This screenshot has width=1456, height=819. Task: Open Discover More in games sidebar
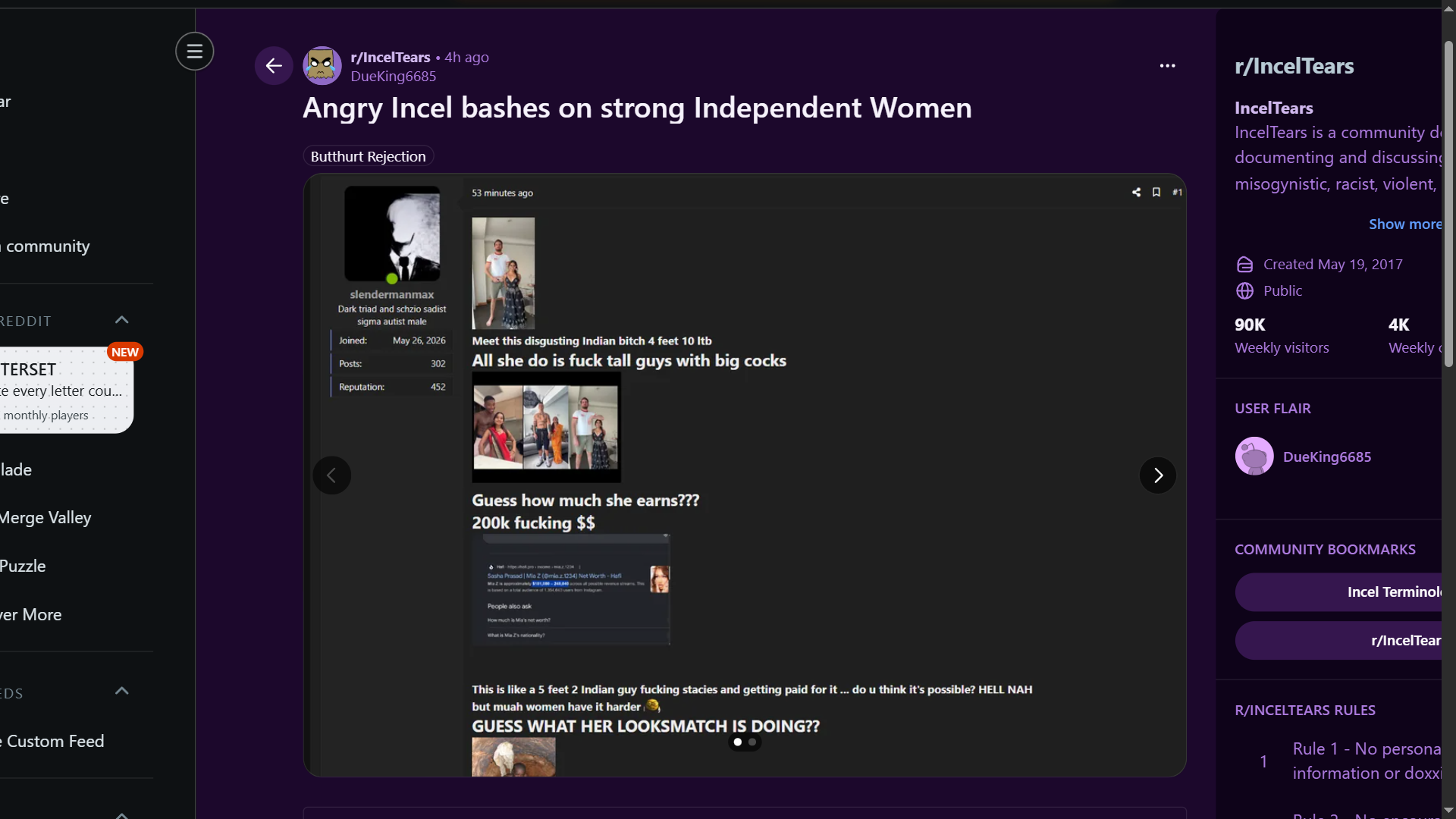tap(31, 615)
